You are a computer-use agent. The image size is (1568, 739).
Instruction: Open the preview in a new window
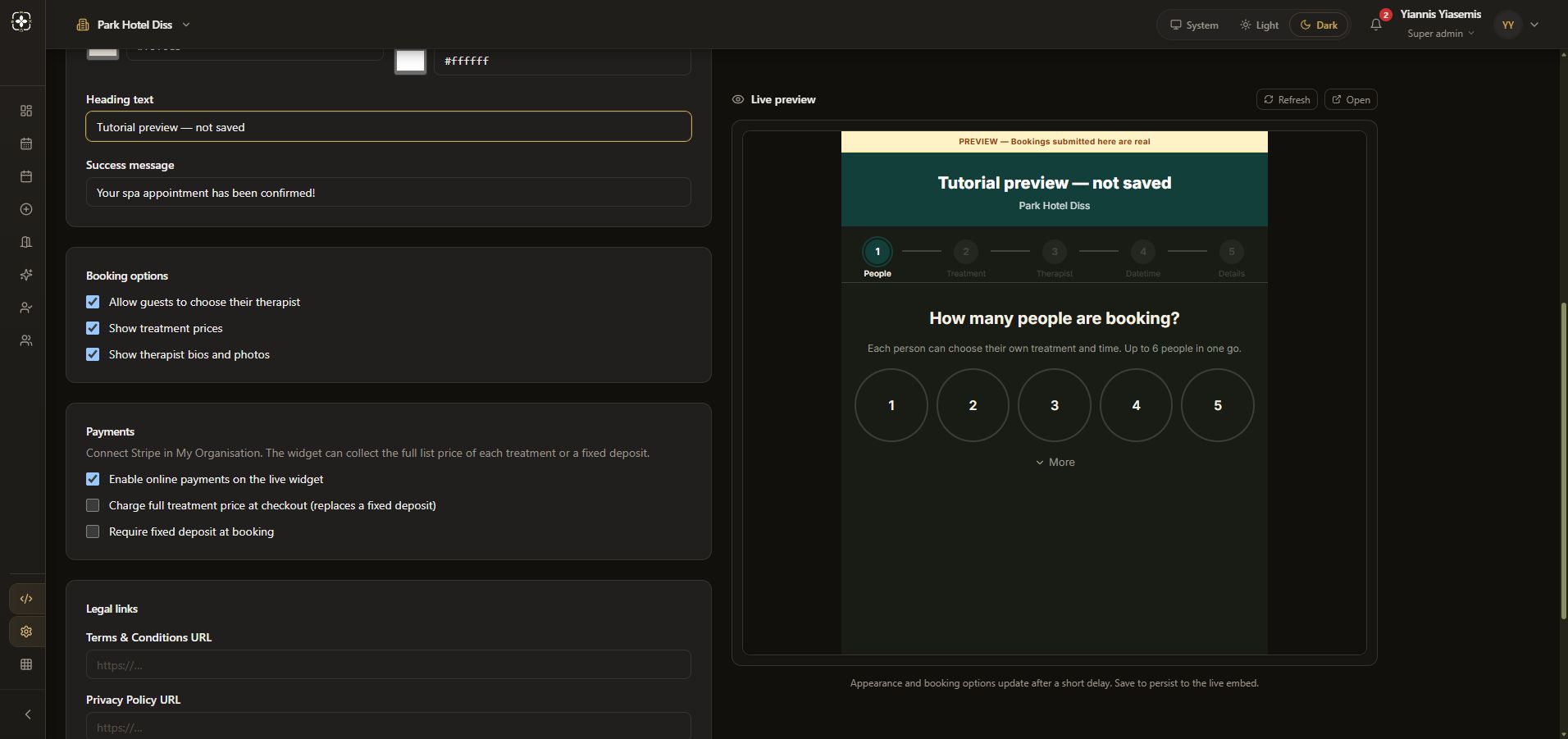click(1351, 99)
